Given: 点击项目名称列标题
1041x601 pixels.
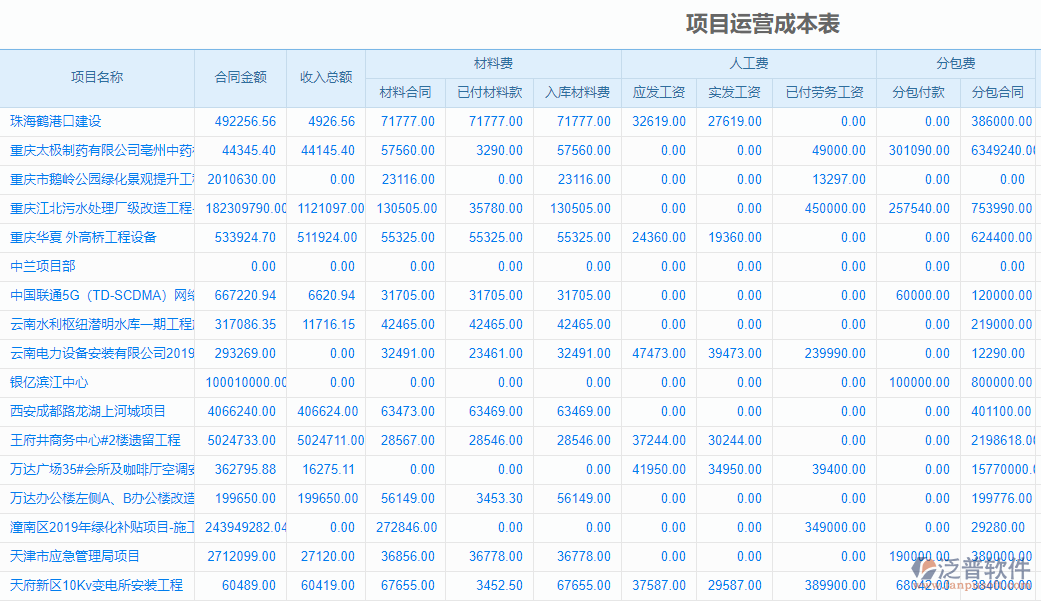Looking at the screenshot, I should click(96, 77).
